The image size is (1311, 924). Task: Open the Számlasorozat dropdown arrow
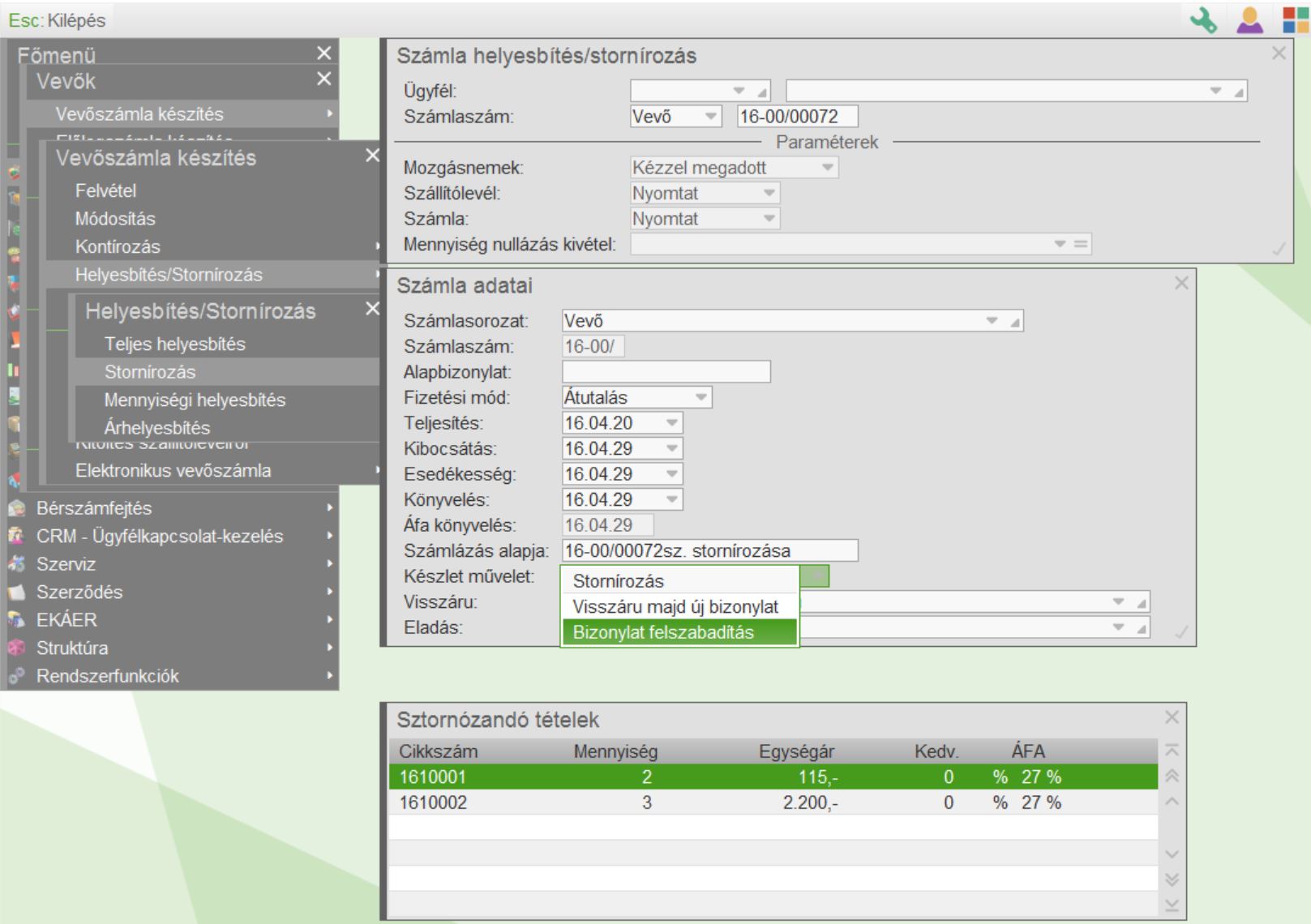pos(992,321)
